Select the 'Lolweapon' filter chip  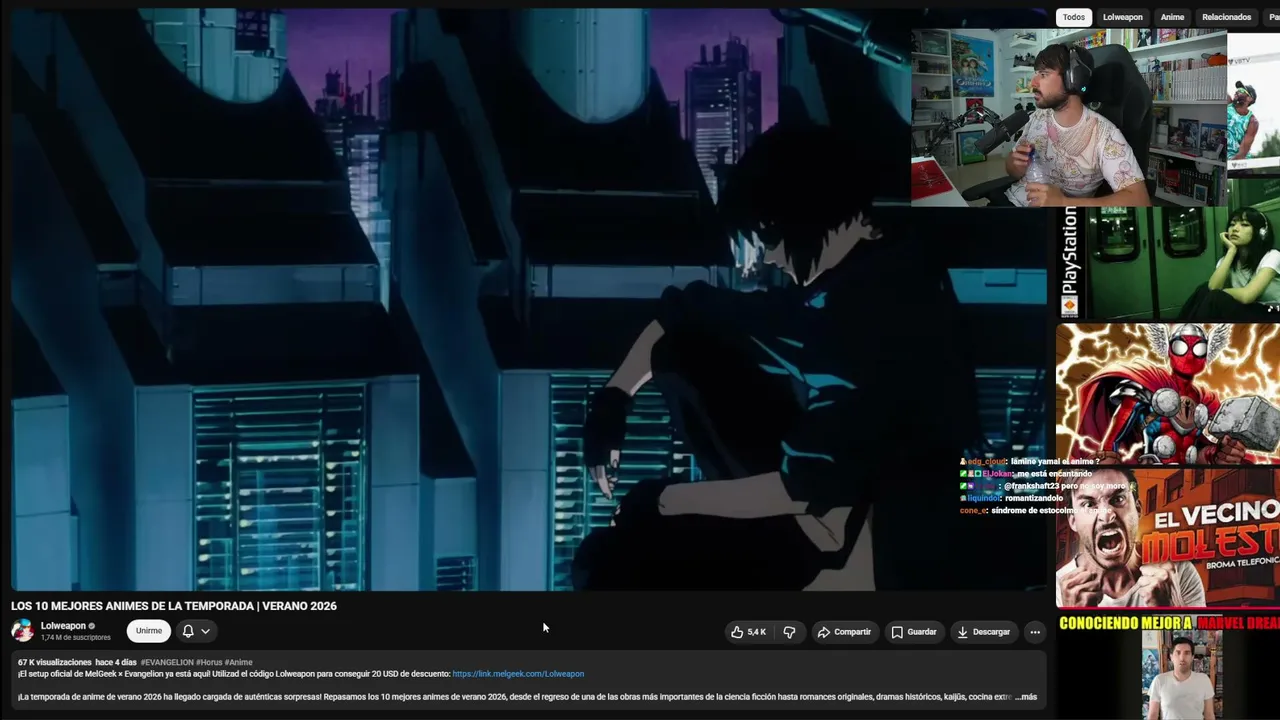point(1122,17)
